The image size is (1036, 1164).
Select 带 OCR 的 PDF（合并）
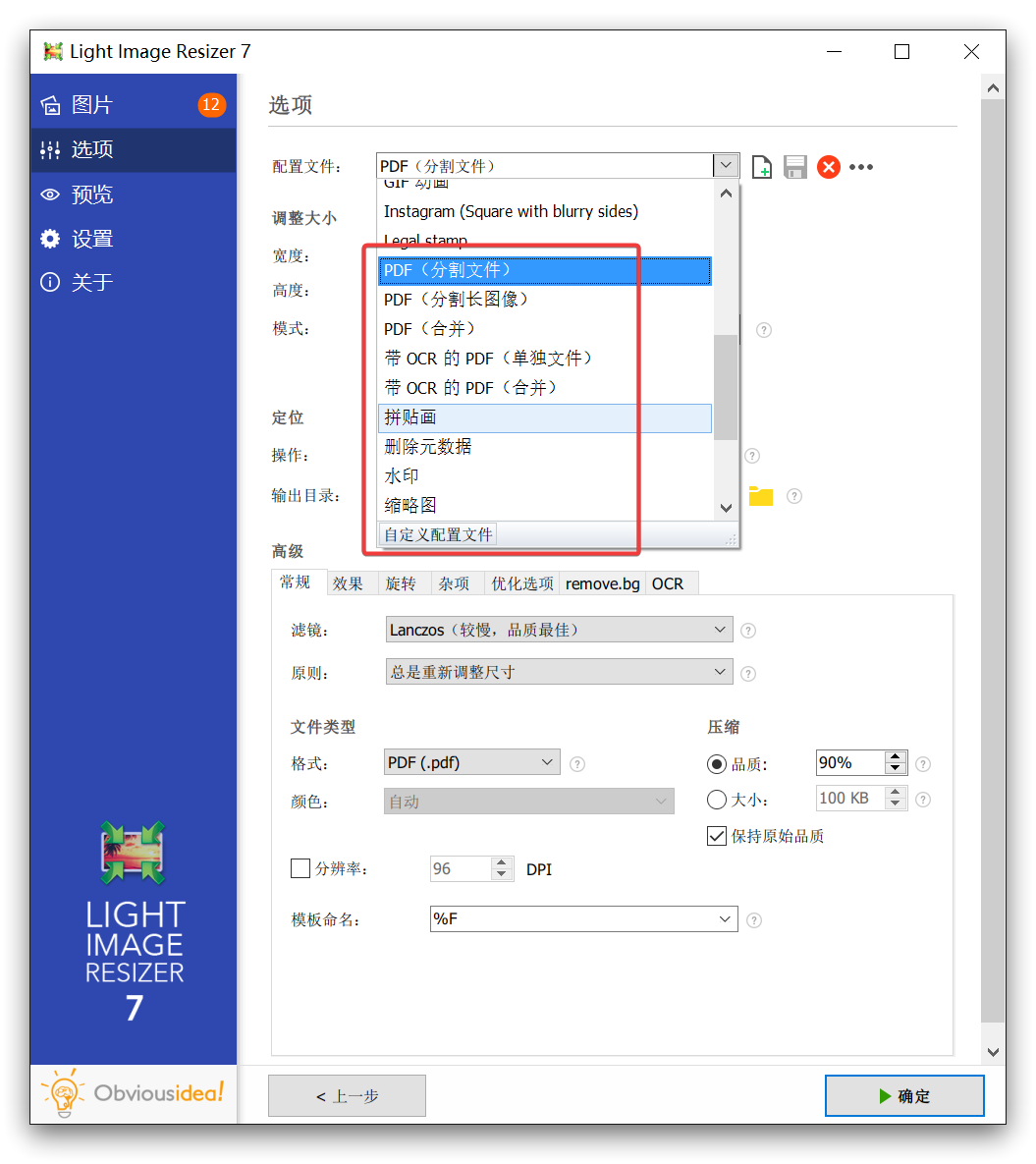click(545, 388)
